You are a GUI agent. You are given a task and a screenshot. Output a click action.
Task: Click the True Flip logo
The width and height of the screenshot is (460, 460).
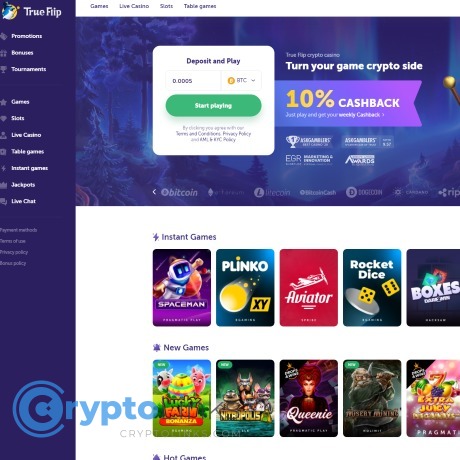click(x=32, y=12)
